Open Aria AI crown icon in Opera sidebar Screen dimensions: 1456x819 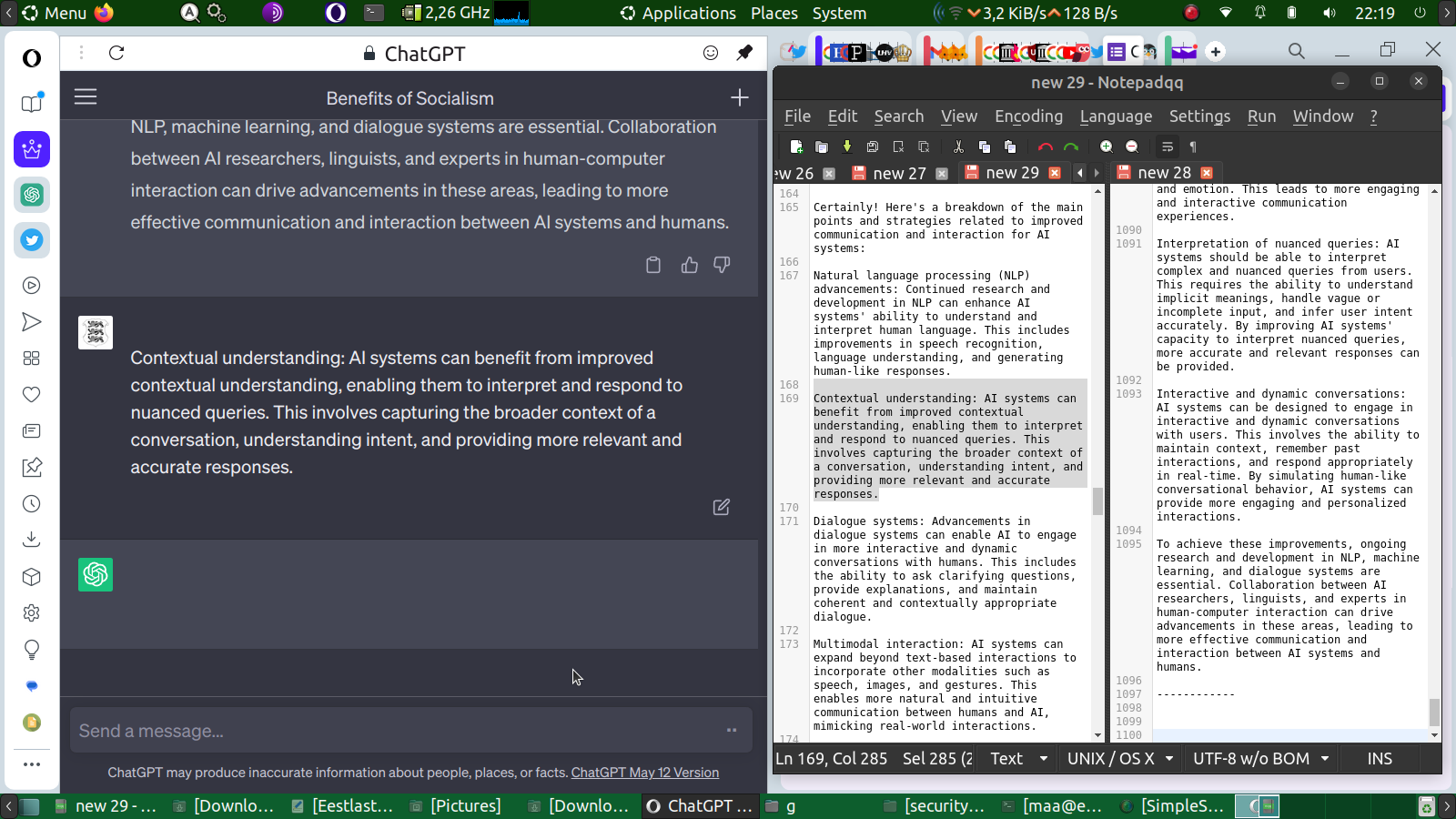(x=32, y=149)
